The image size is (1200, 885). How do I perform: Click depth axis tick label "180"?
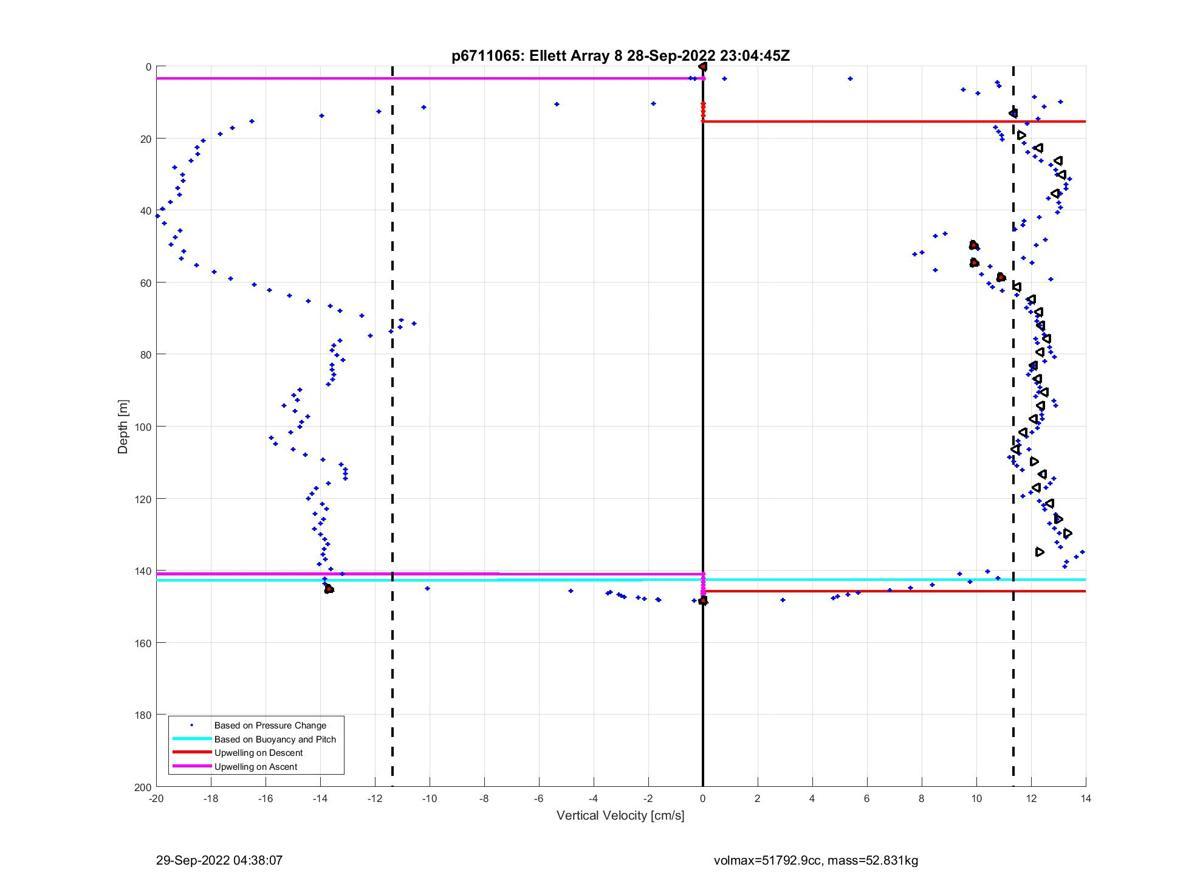(142, 715)
